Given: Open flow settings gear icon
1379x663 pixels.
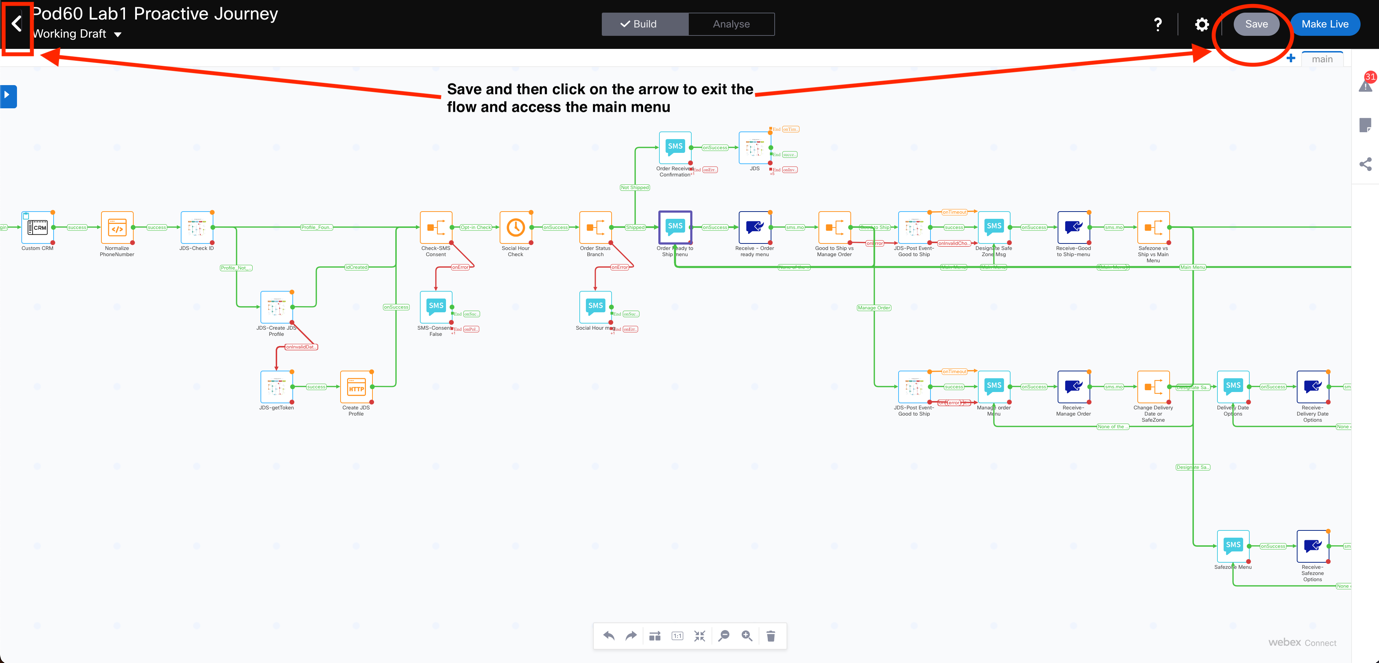Looking at the screenshot, I should [1202, 24].
